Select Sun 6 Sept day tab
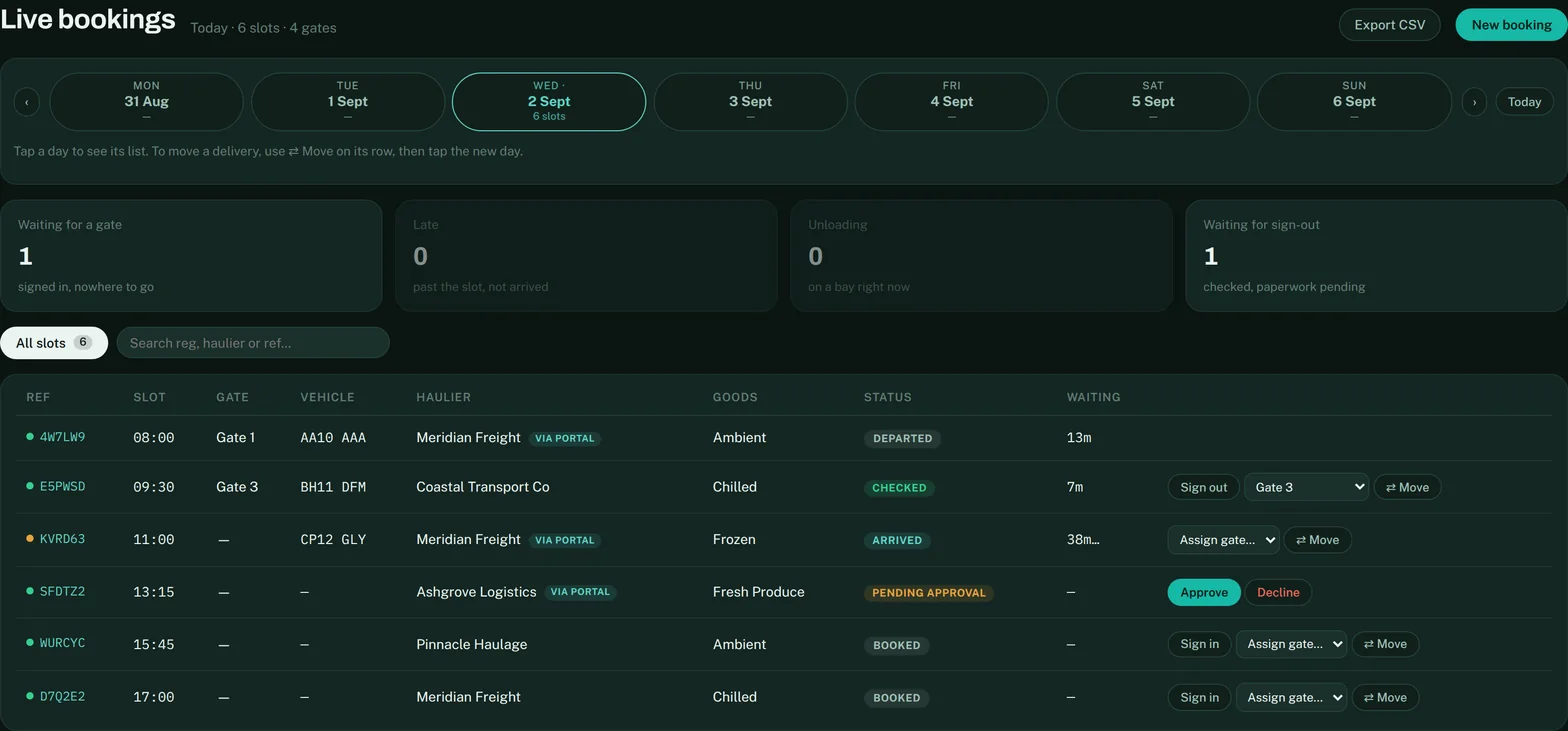This screenshot has height=731, width=1568. [1354, 102]
